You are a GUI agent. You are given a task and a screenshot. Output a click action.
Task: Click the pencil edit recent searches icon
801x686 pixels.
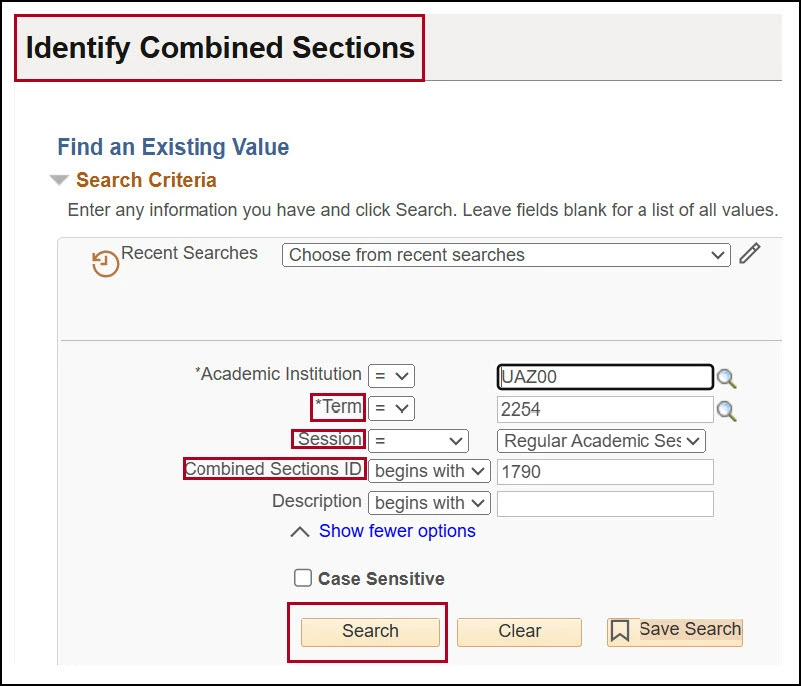coord(750,253)
